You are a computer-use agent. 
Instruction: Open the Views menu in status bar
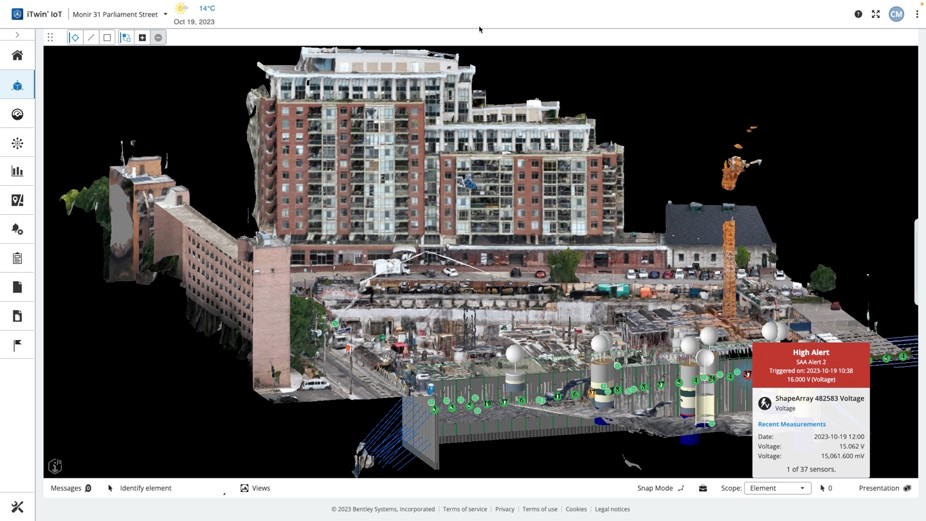pyautogui.click(x=255, y=488)
